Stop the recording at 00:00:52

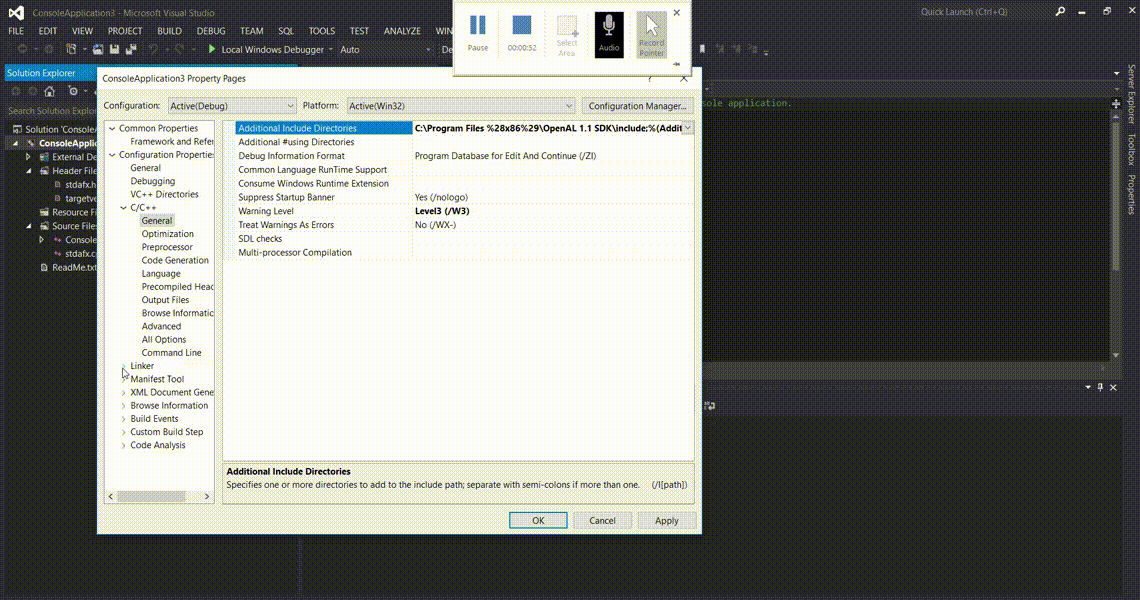pyautogui.click(x=522, y=33)
